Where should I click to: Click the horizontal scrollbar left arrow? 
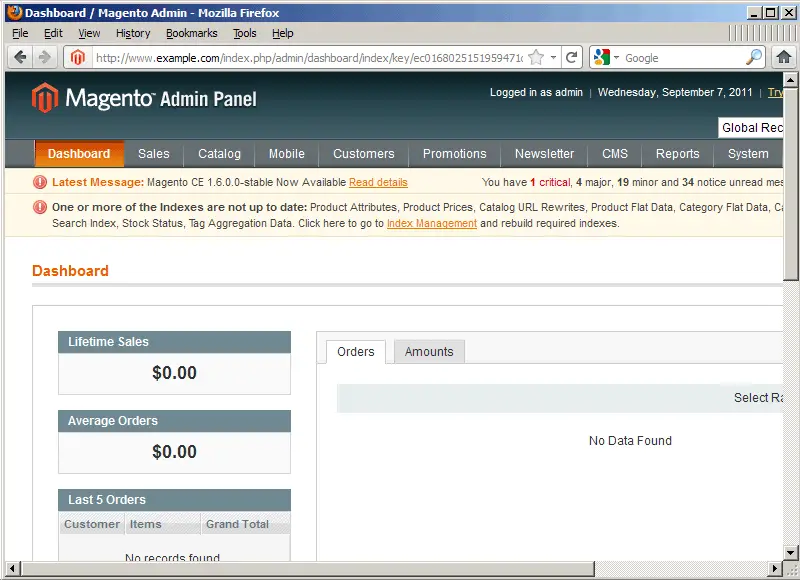[13, 568]
